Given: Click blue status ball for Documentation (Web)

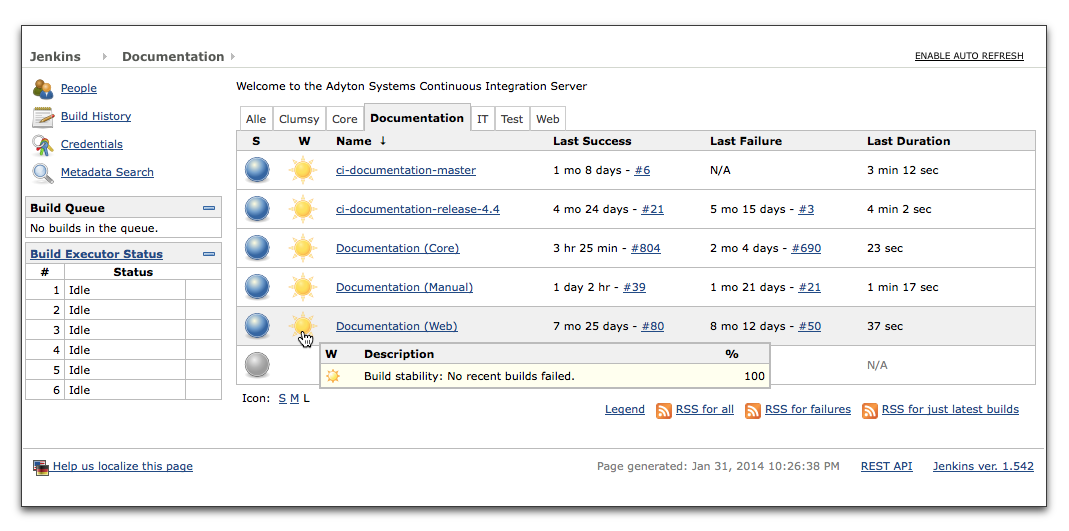Looking at the screenshot, I should [257, 325].
